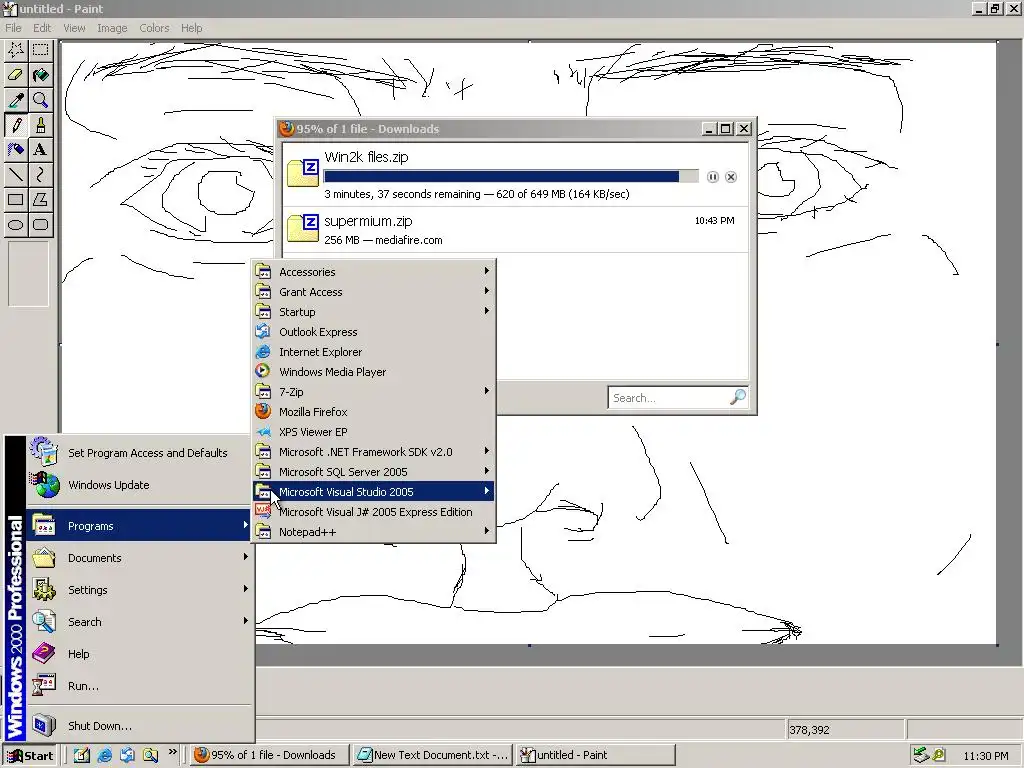
Task: Select the Brush tool in Paint
Action: point(40,125)
